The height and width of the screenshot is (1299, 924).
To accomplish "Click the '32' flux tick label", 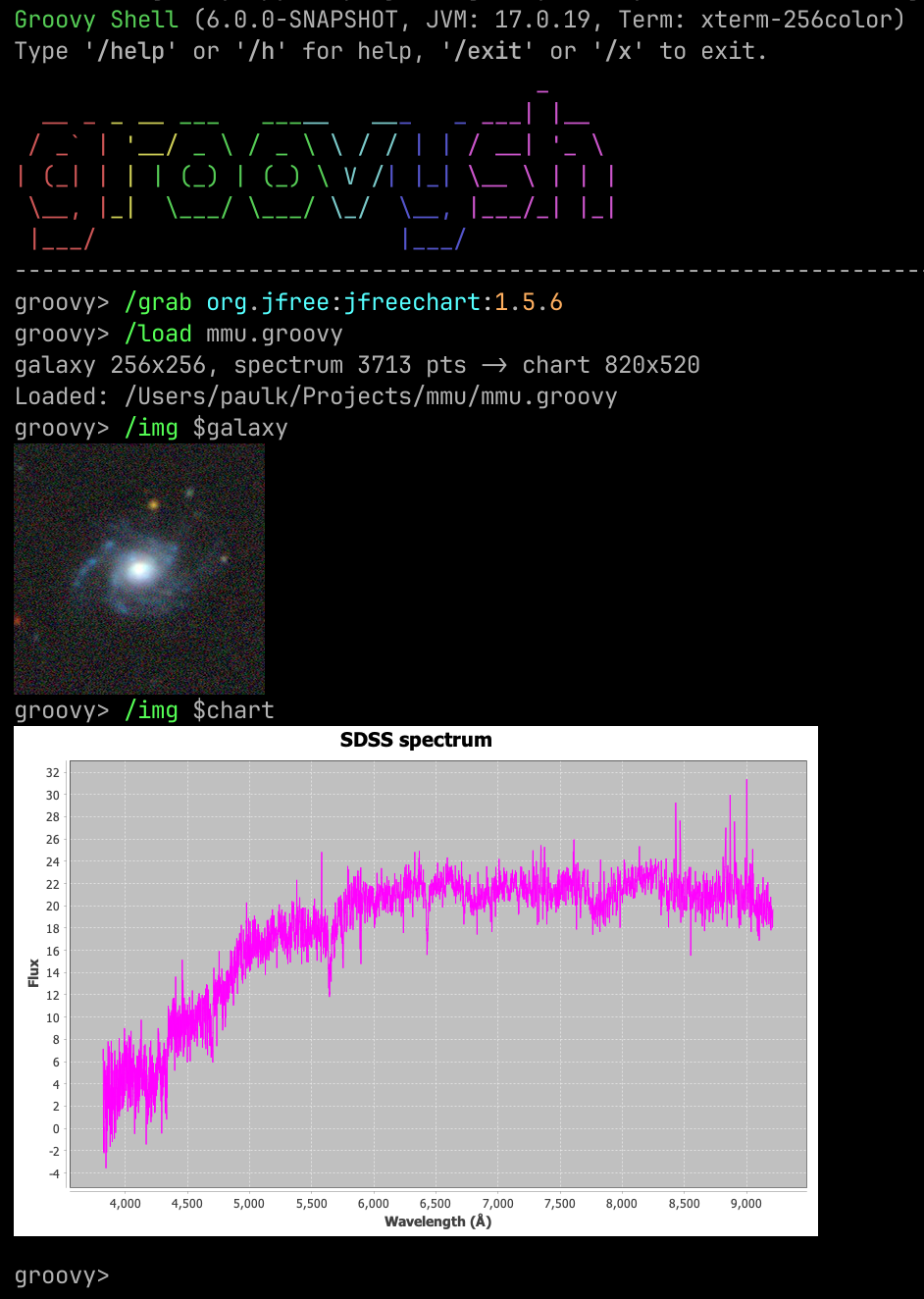I will tap(53, 772).
